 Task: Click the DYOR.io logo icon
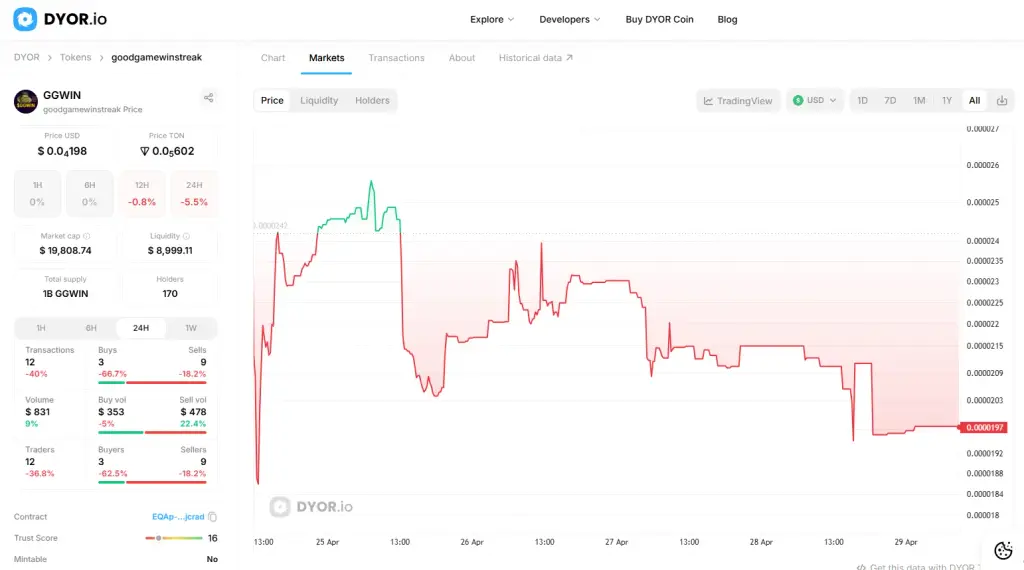click(x=25, y=19)
